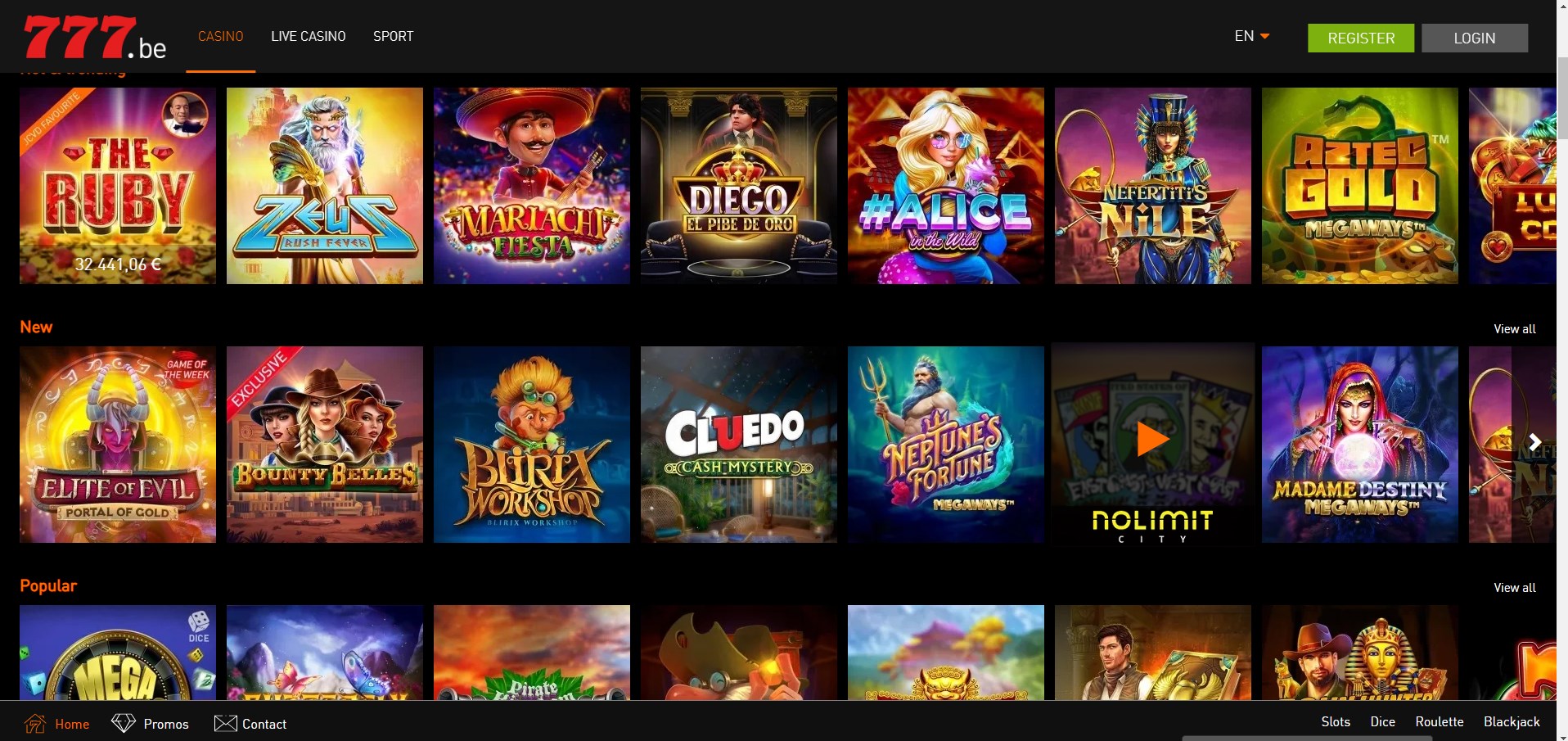Launch The Ruby jackpot game
The height and width of the screenshot is (741, 1568).
[x=118, y=186]
